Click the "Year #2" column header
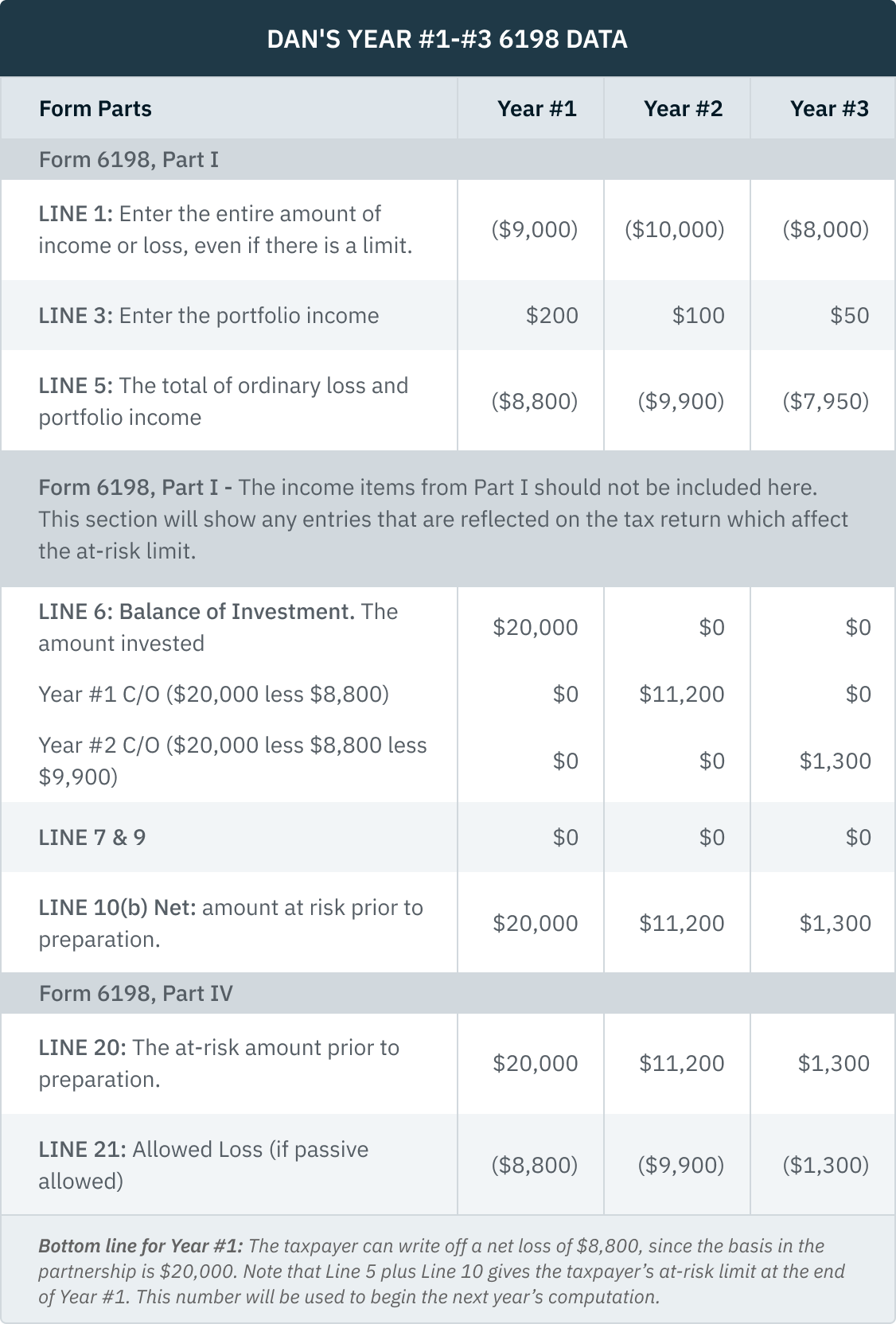Screen dimensions: 896x1324 (x=683, y=109)
